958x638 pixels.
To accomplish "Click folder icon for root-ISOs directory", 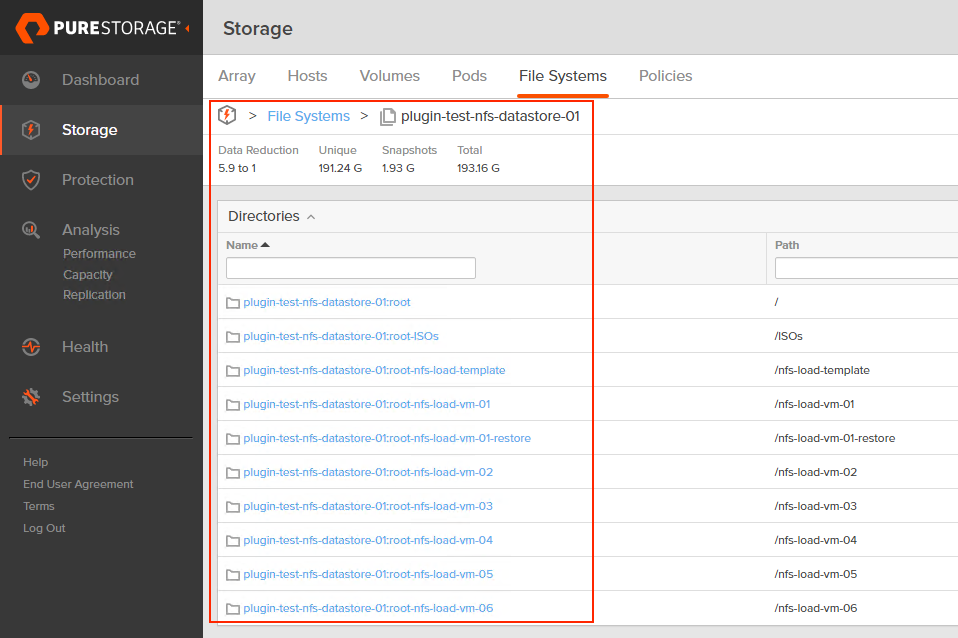I will click(233, 337).
